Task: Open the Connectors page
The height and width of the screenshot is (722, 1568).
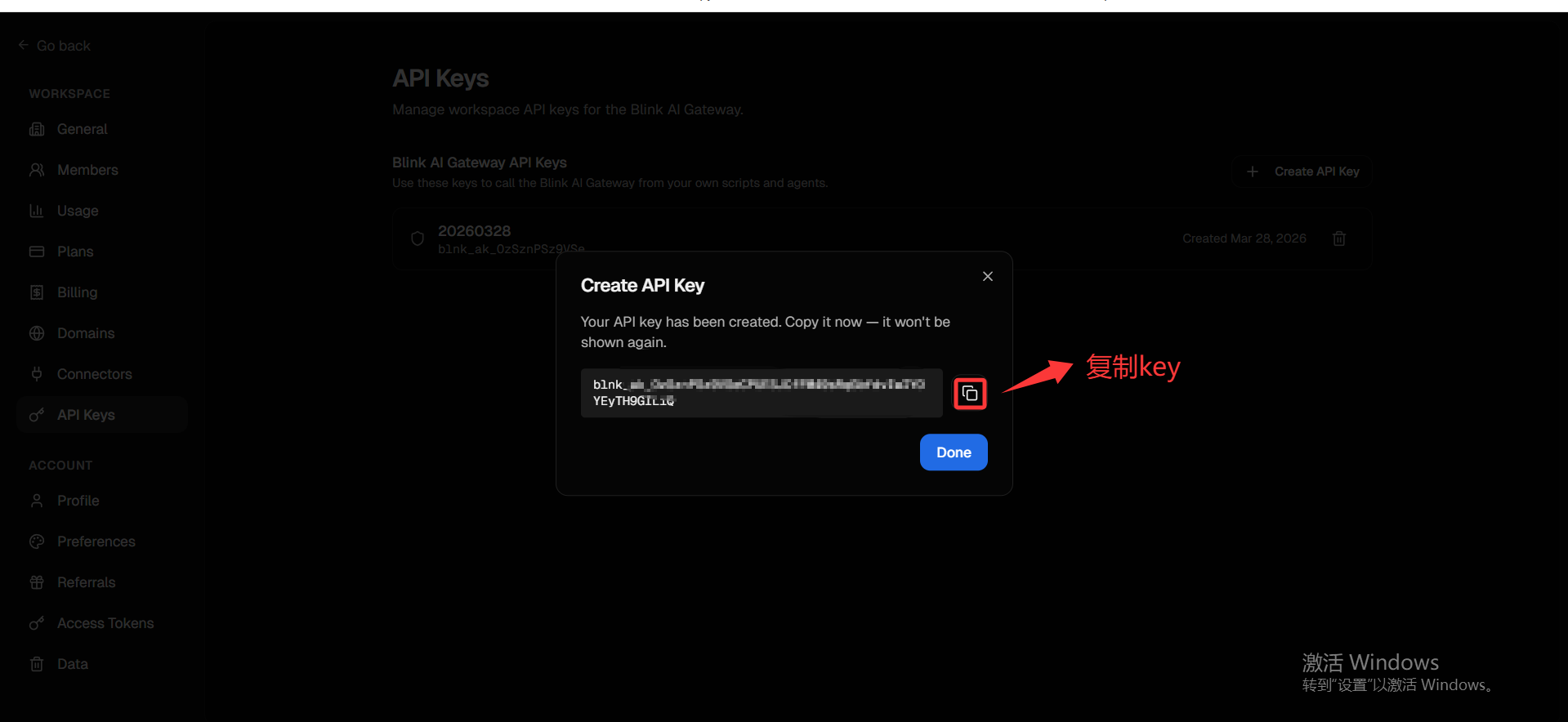Action: (x=102, y=374)
